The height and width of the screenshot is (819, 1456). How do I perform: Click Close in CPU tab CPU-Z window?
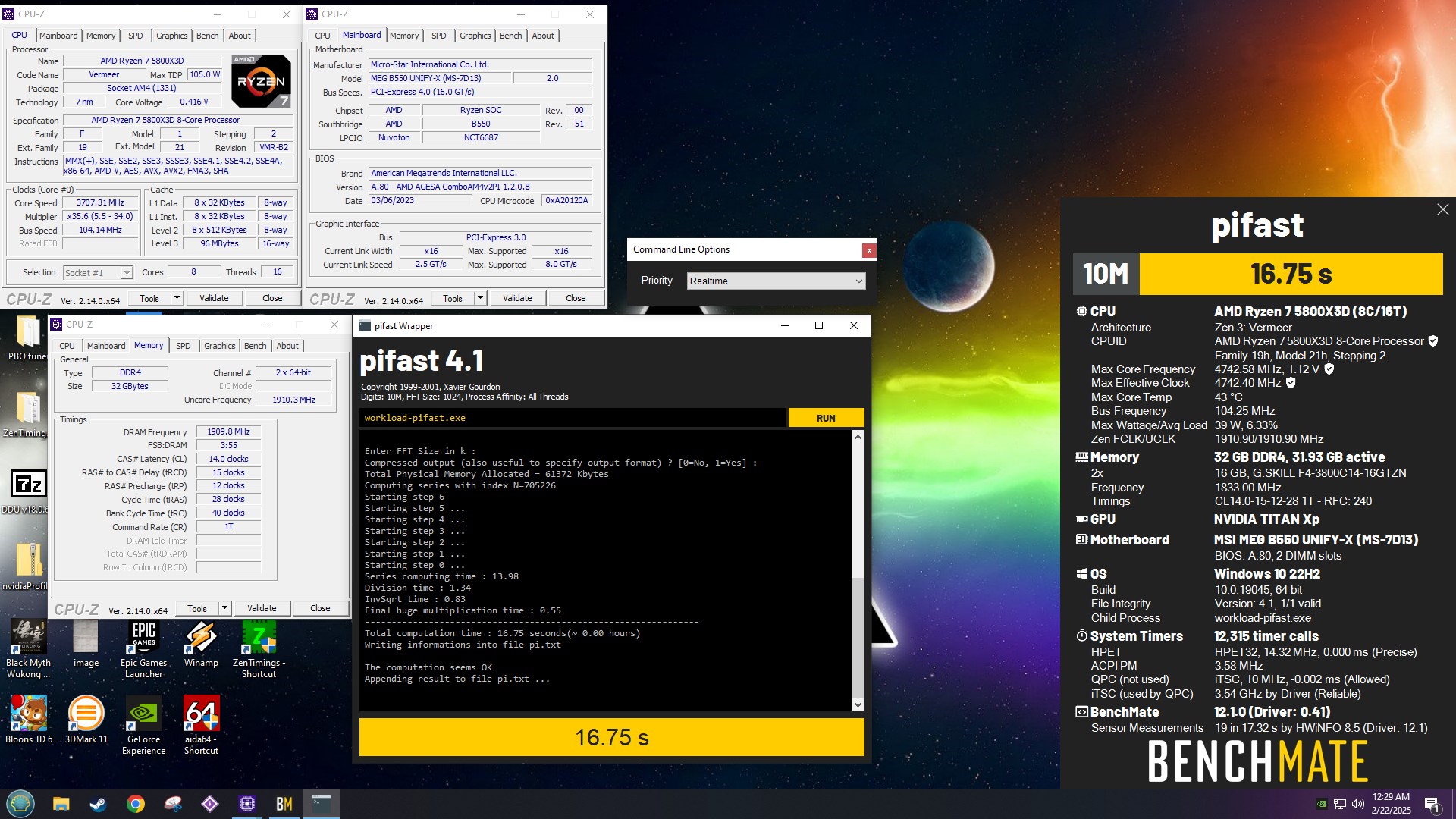tap(272, 298)
